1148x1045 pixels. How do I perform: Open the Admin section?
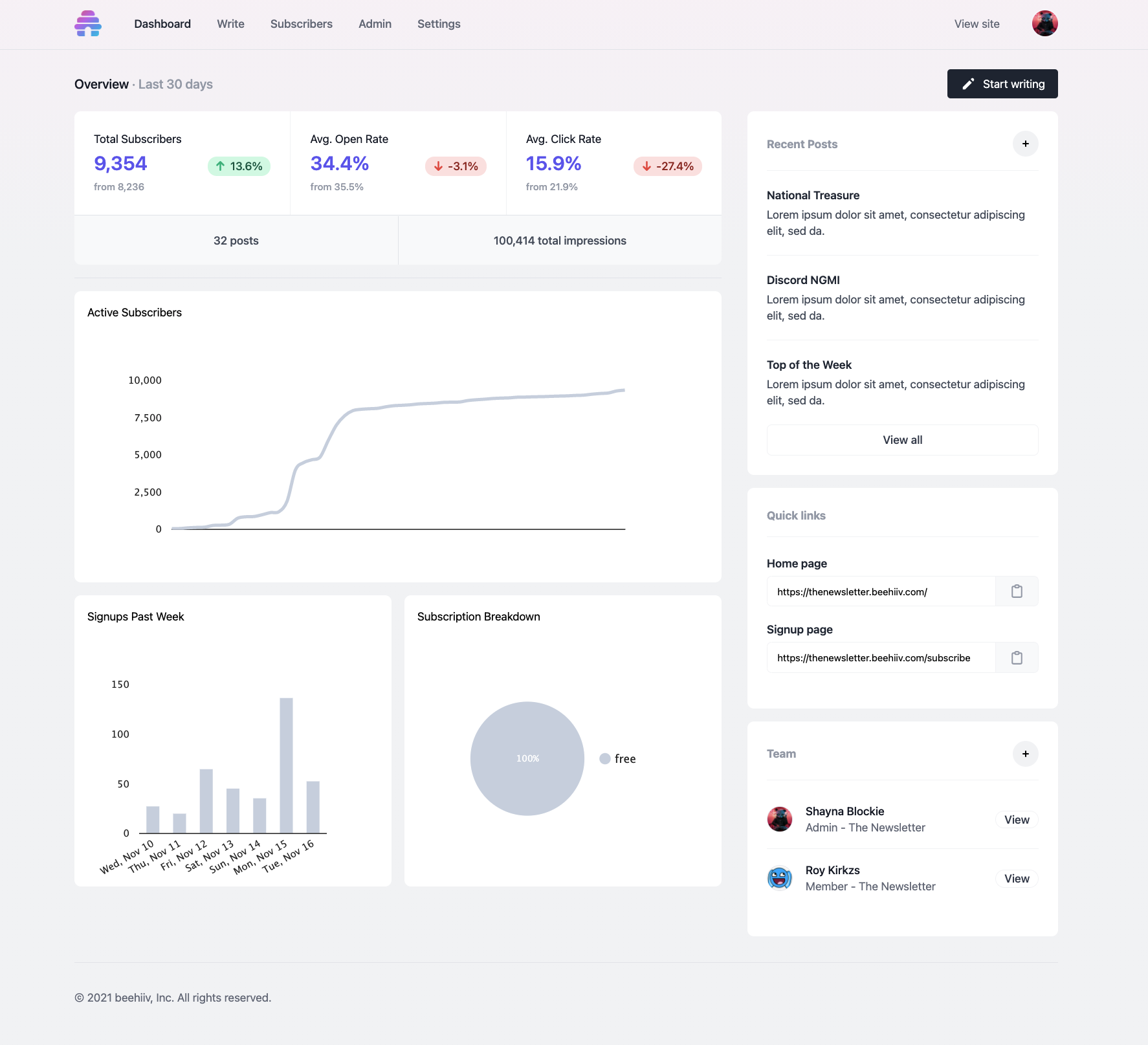375,24
